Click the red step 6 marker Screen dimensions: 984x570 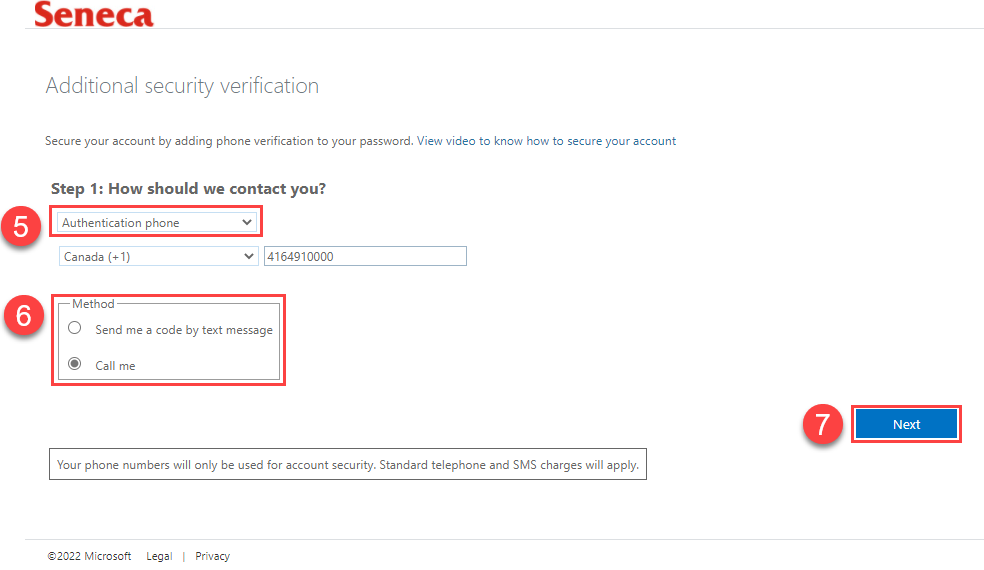23,315
